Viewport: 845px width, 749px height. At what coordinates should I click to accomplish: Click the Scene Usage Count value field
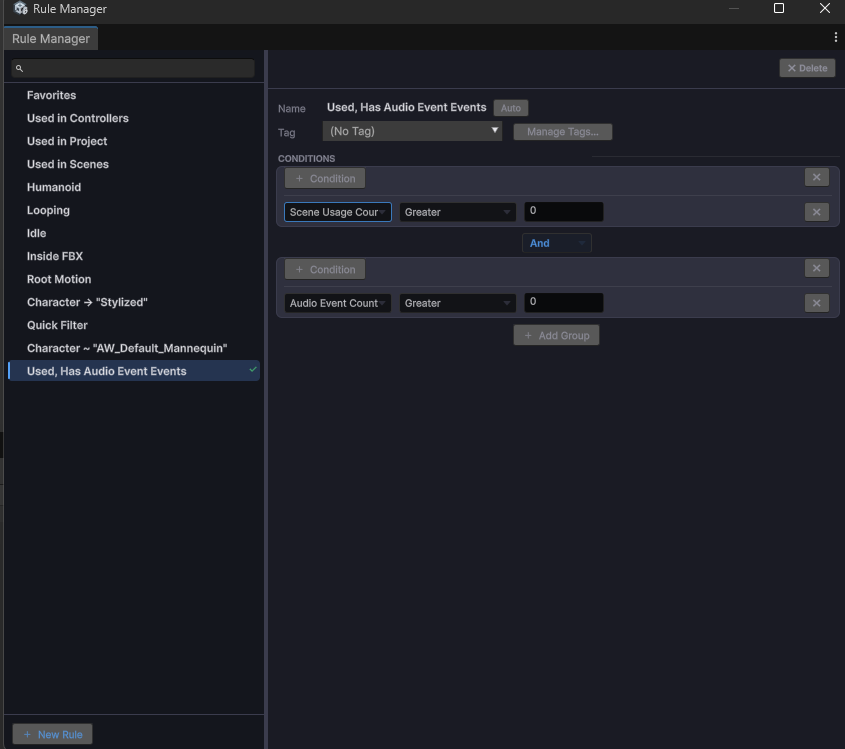[564, 211]
